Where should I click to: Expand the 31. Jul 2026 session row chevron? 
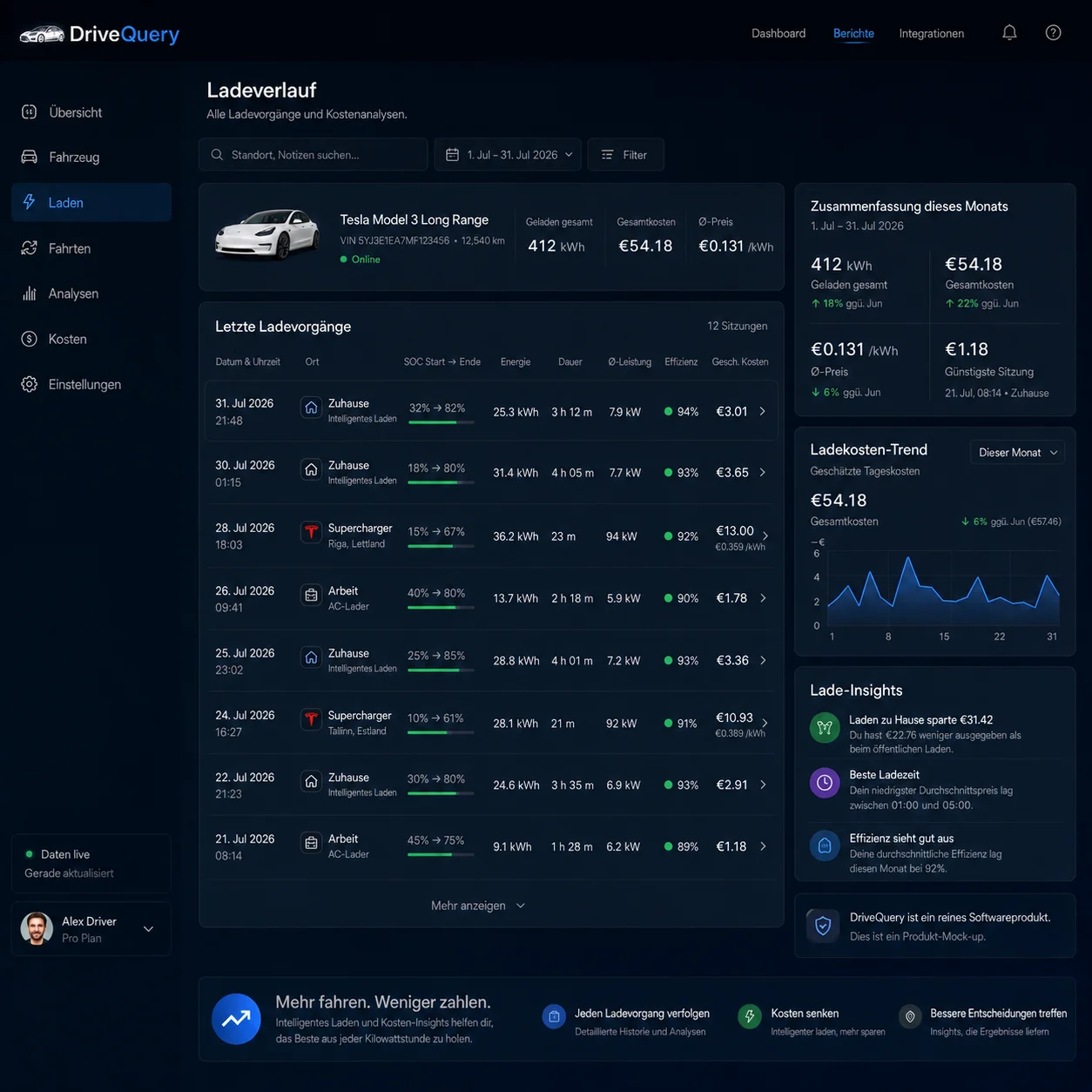coord(763,411)
